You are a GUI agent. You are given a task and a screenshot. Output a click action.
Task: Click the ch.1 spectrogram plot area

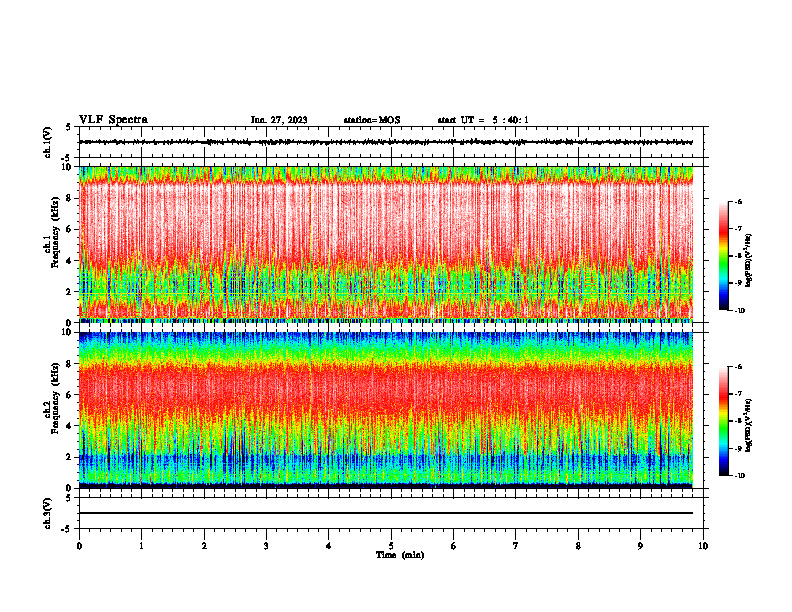point(385,244)
